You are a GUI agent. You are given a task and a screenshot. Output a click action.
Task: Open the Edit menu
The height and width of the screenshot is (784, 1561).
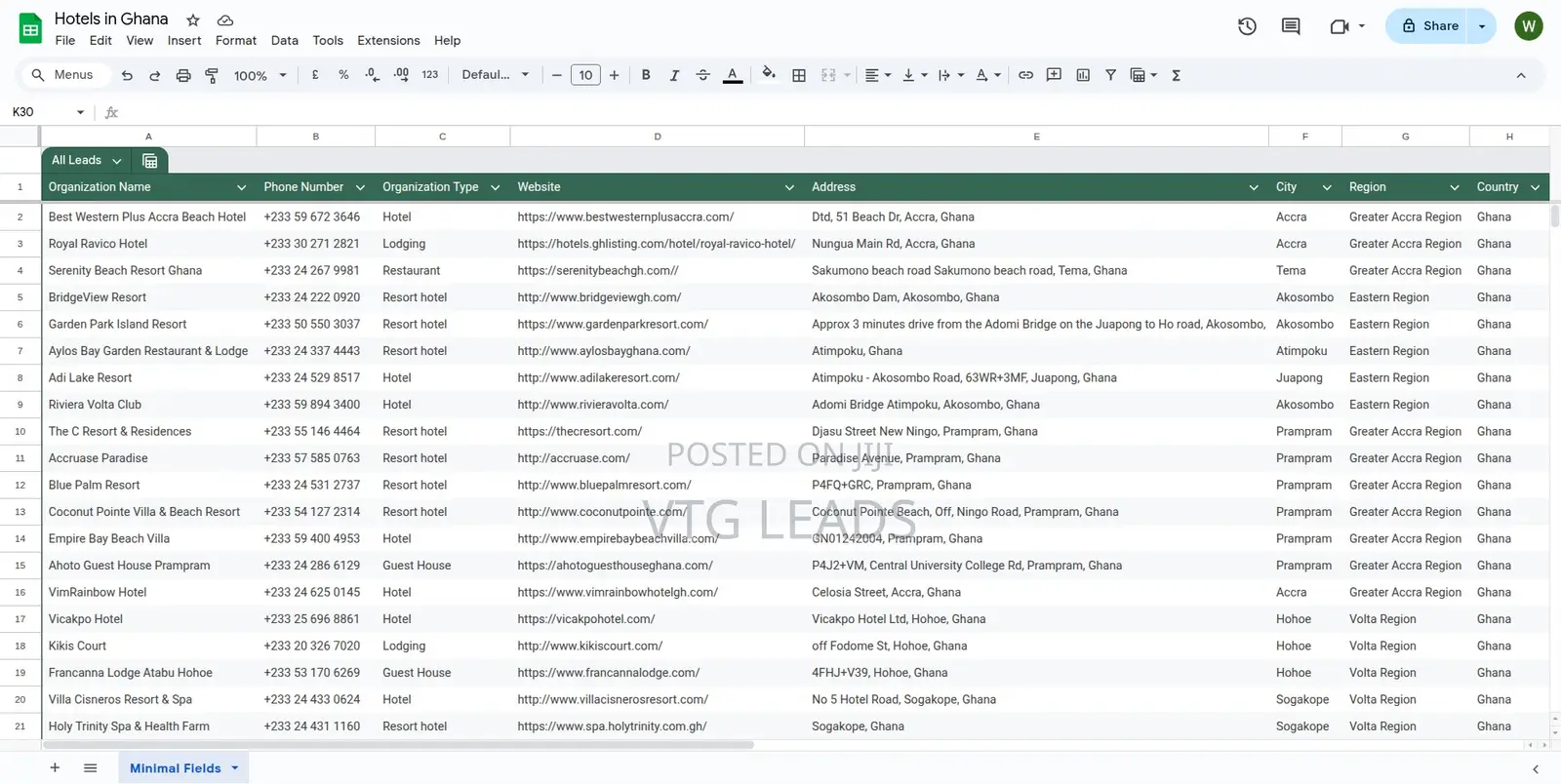pos(100,41)
